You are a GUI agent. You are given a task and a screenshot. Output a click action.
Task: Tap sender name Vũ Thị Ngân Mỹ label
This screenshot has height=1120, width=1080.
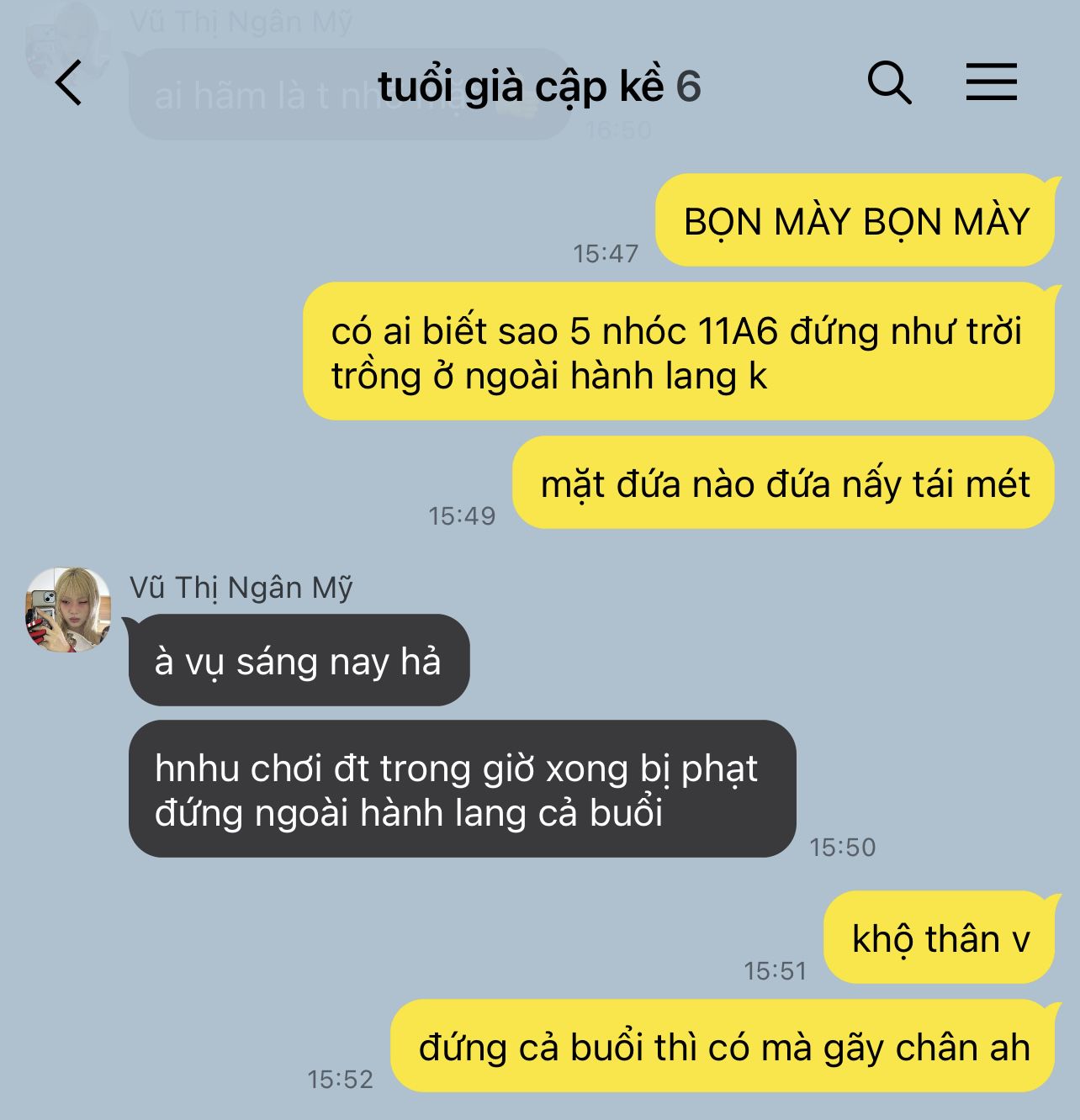pos(241,587)
